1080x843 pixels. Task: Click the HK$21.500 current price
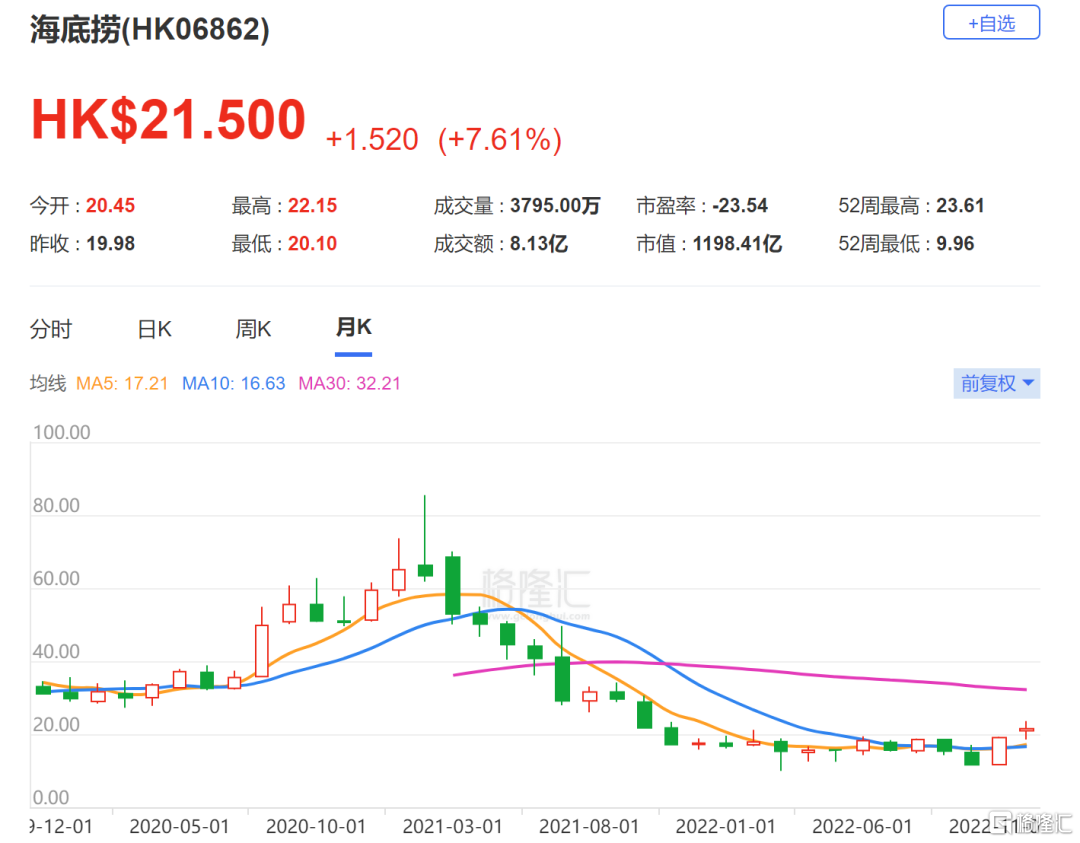(168, 120)
